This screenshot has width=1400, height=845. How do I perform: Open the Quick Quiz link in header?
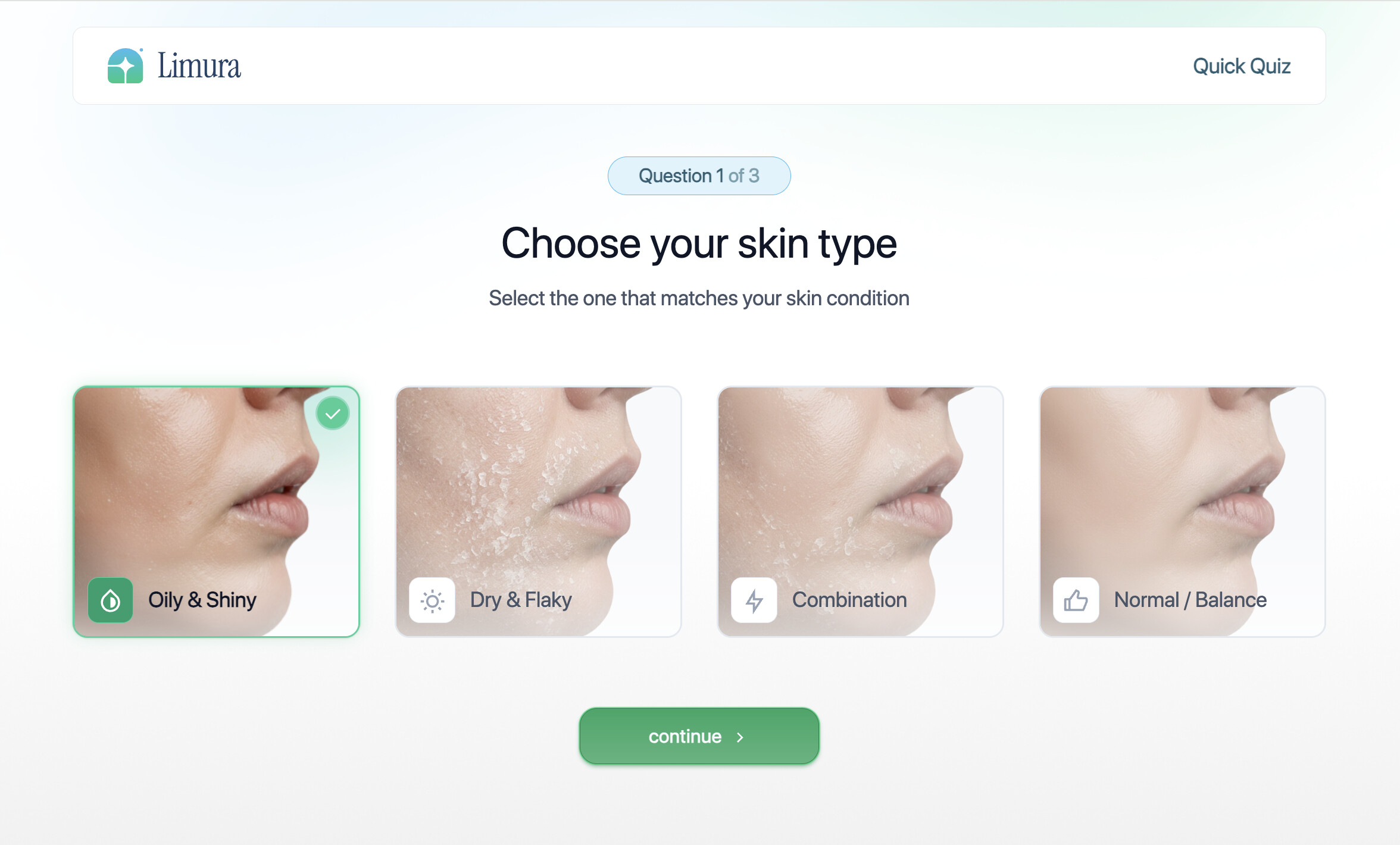(1242, 66)
